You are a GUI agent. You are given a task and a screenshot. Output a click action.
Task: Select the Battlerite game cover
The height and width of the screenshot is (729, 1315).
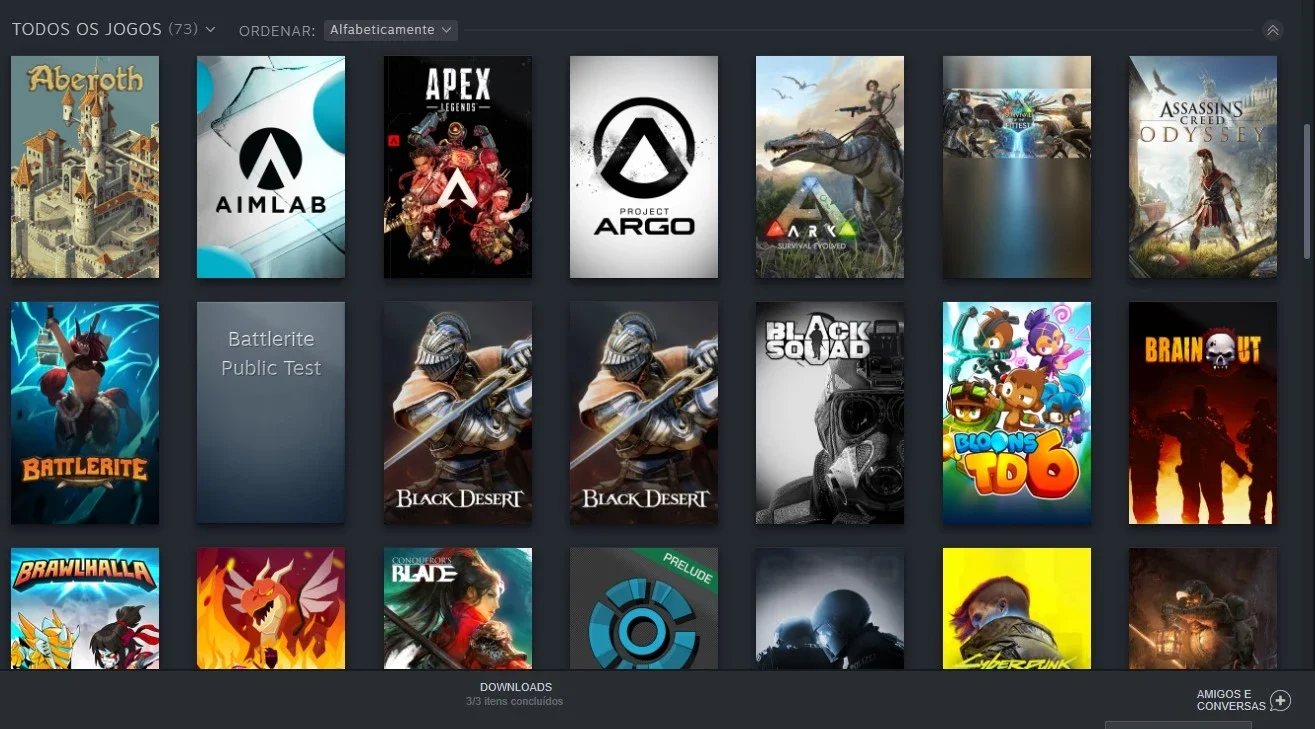(85, 413)
